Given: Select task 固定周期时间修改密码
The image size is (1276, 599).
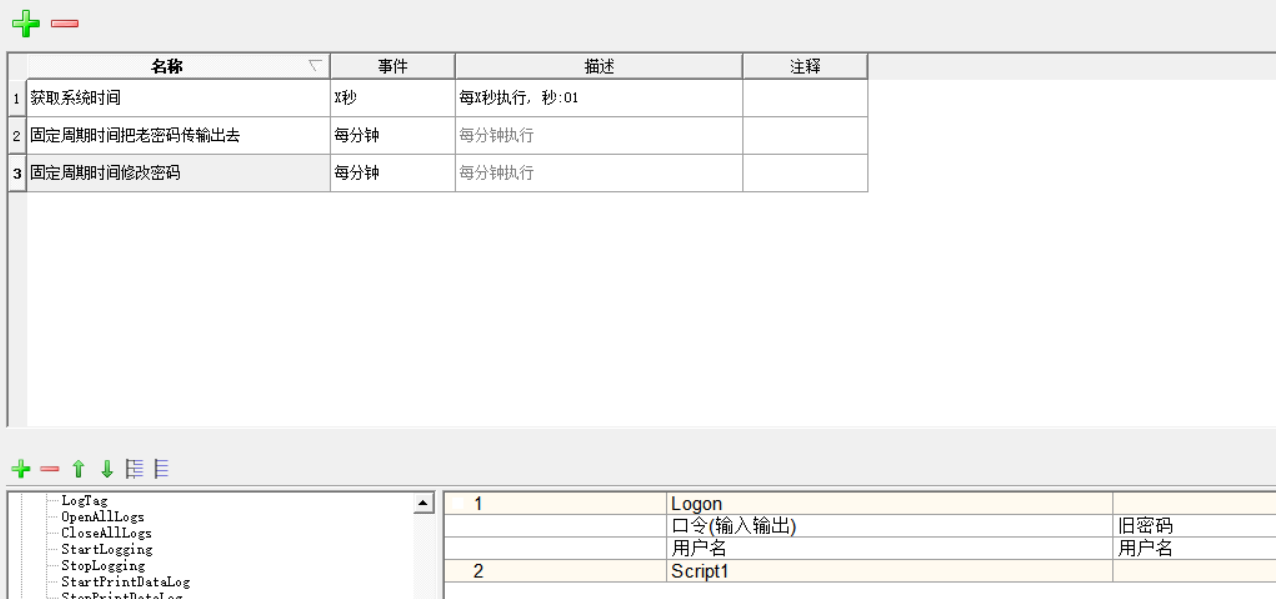Looking at the screenshot, I should click(x=179, y=173).
